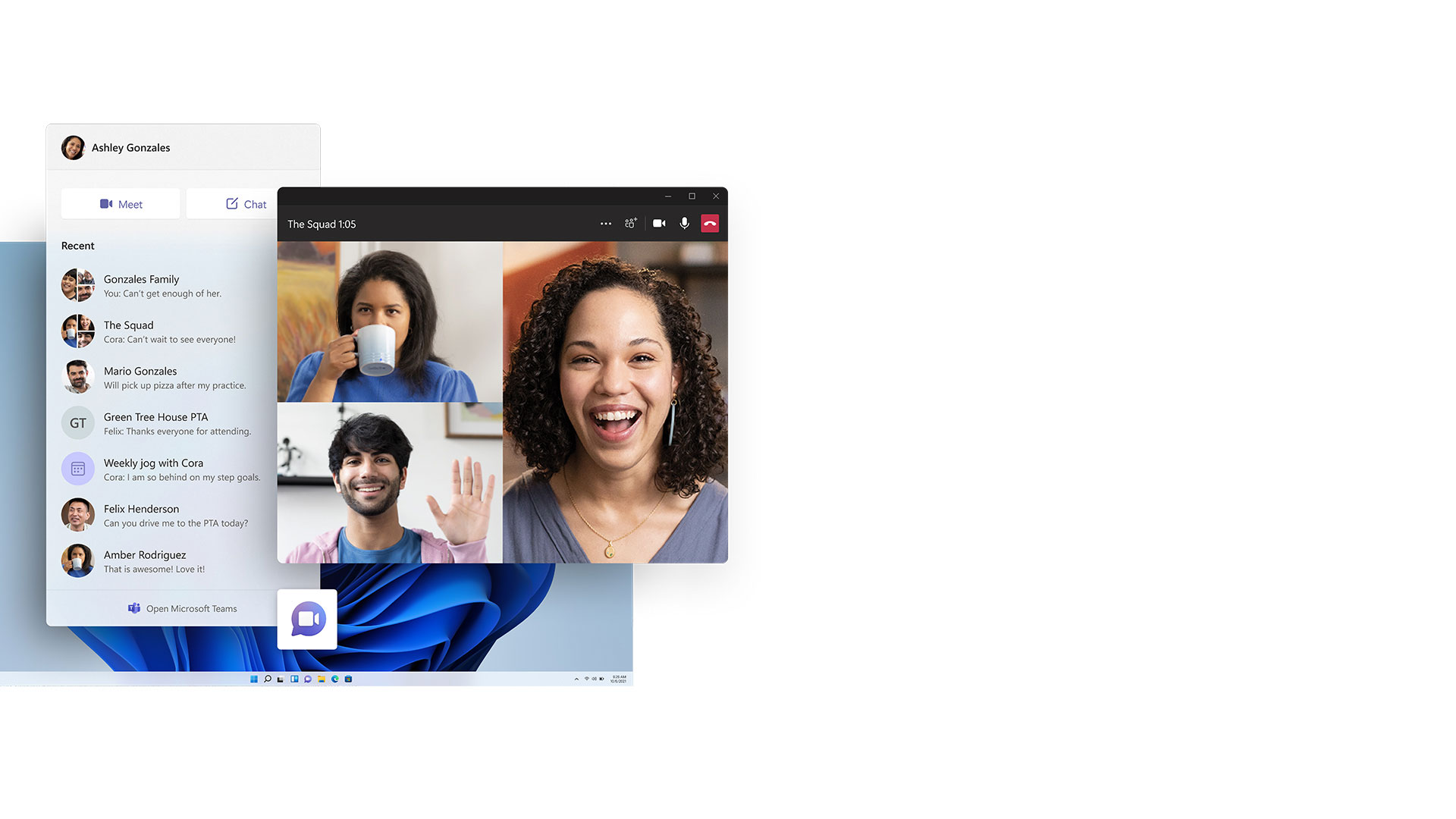Open Weekly jog with Cora chat
This screenshot has height=819, width=1456.
(183, 469)
